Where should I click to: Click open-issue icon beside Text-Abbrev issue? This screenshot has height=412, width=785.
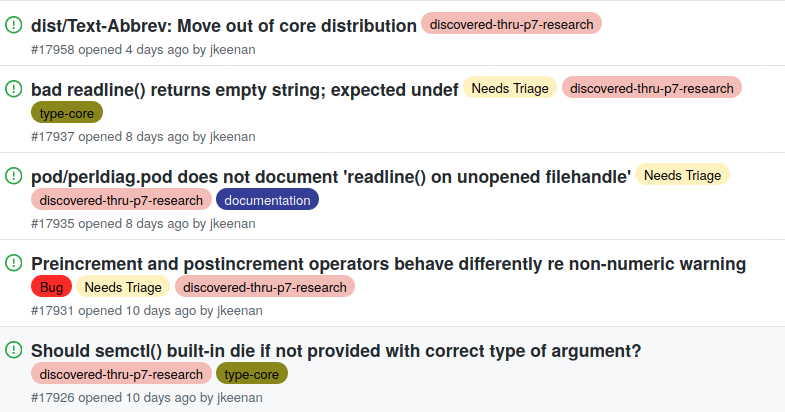pos(14,25)
